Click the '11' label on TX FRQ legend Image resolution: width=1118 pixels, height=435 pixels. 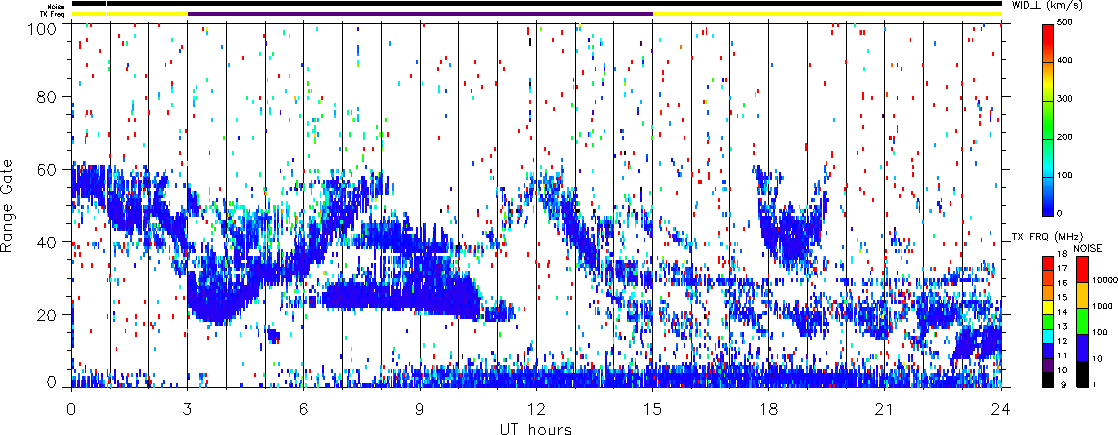(1062, 356)
